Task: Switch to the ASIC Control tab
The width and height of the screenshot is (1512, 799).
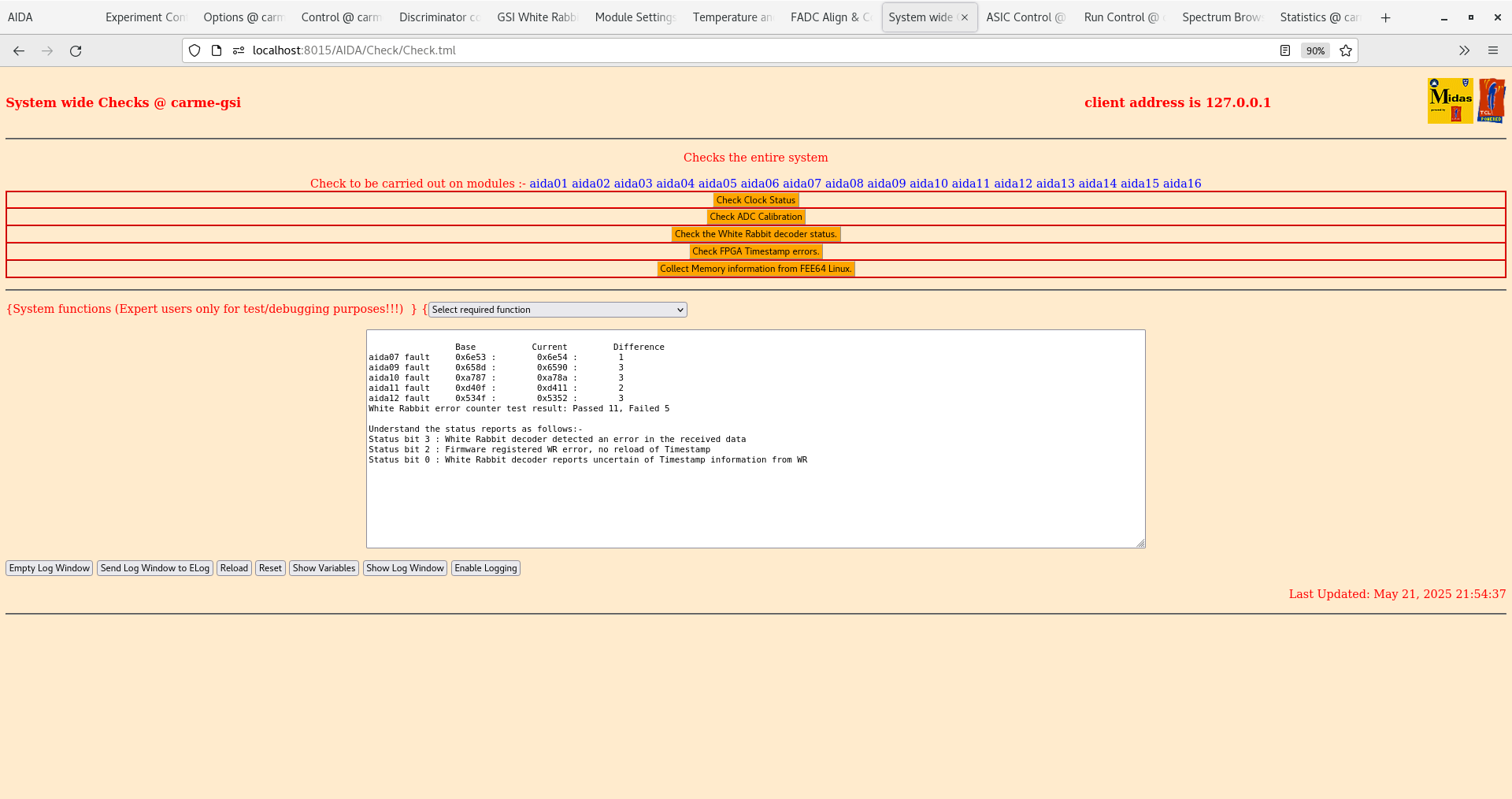Action: coord(1025,17)
